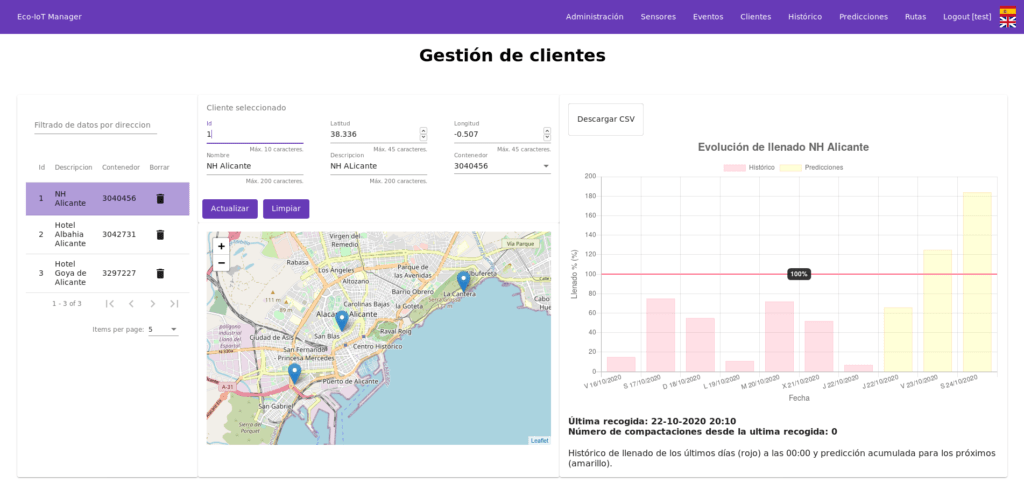The height and width of the screenshot is (482, 1024).
Task: Open Eventos page
Action: pos(708,17)
